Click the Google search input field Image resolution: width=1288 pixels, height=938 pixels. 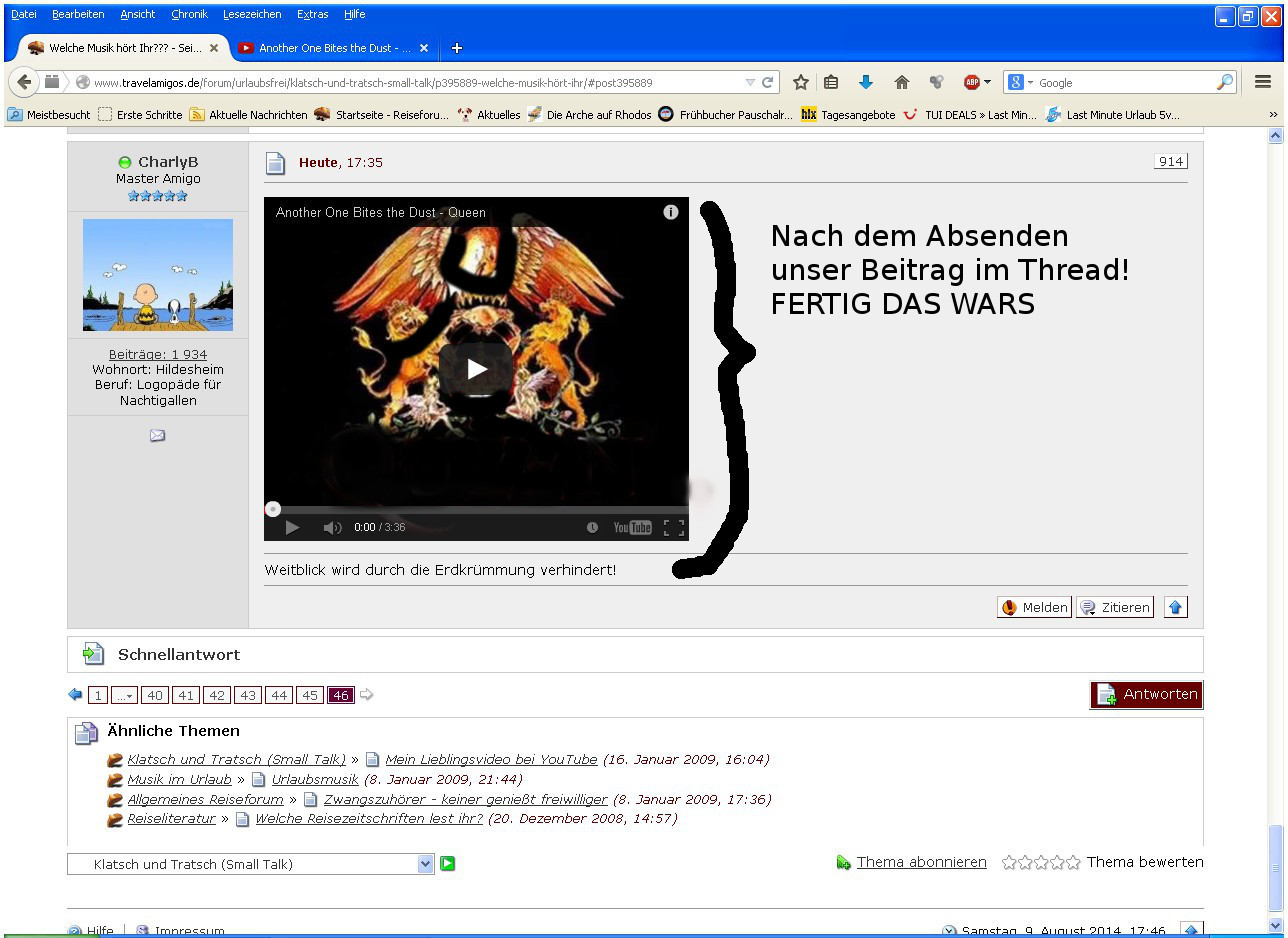pos(1124,83)
